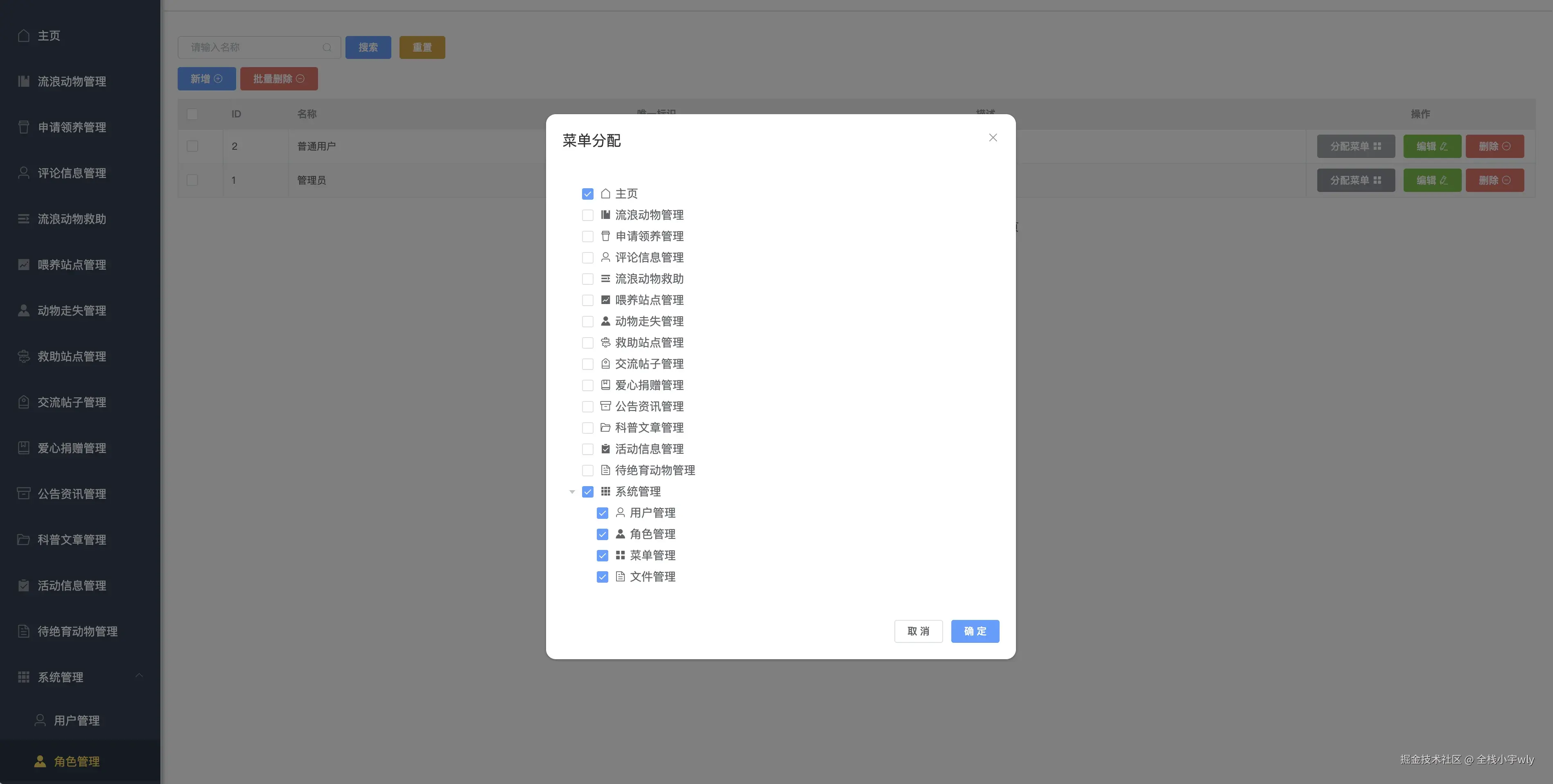Click the 公告资讯管理 box icon in sidebar
The image size is (1553, 784).
23,493
